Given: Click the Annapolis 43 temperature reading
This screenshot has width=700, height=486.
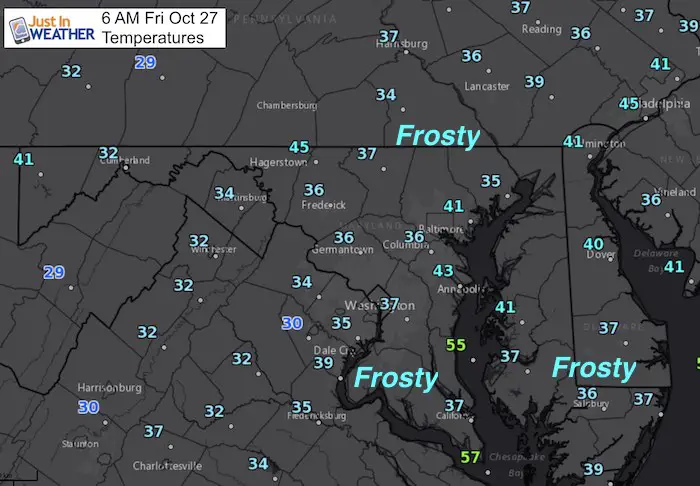Looking at the screenshot, I should coord(443,270).
